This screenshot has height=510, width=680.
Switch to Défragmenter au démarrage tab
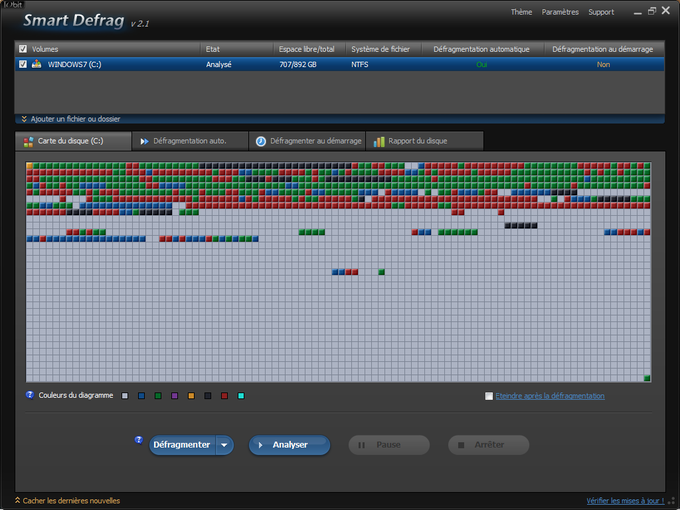pyautogui.click(x=307, y=141)
